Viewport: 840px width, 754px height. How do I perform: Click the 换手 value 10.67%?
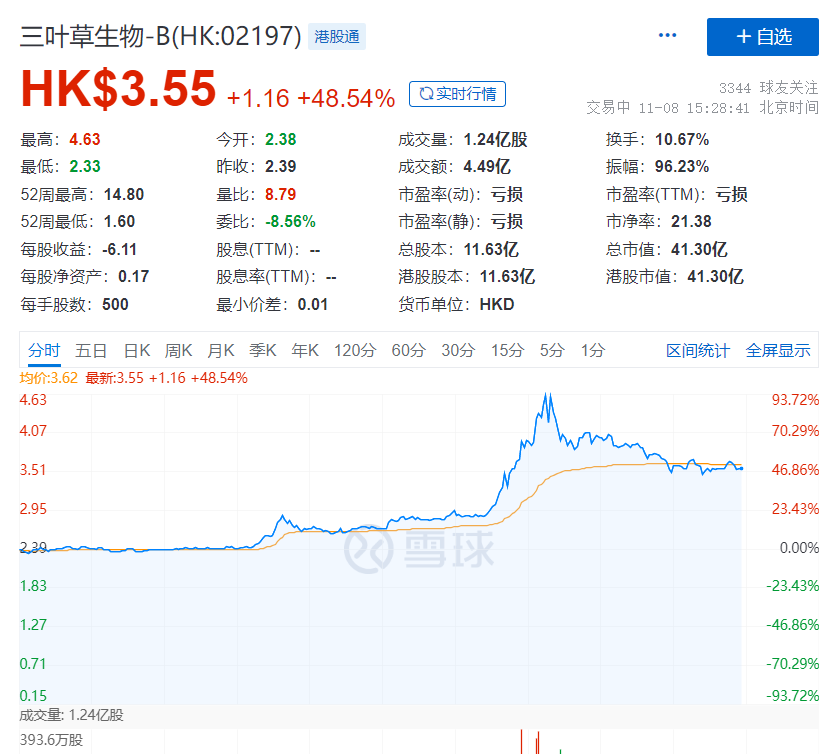(682, 140)
